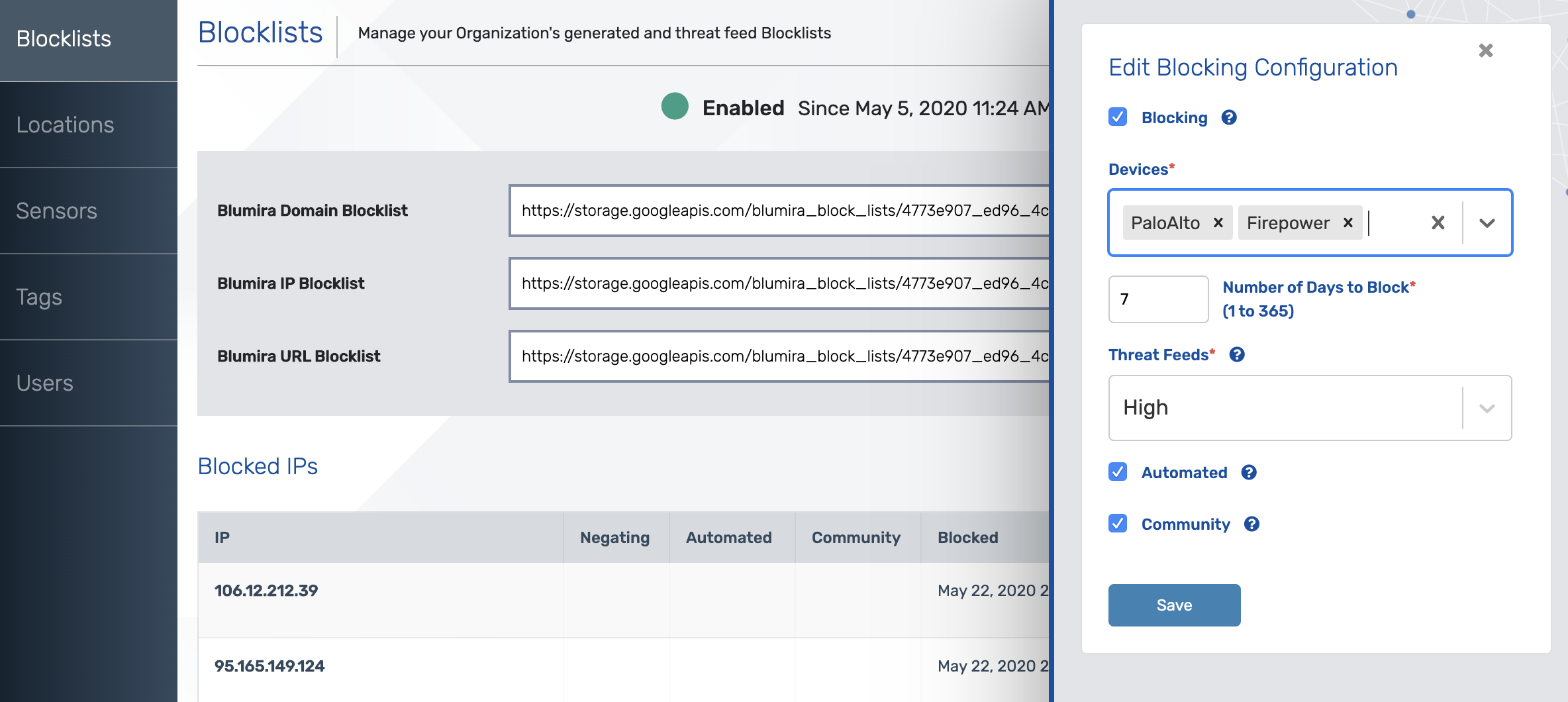Open the help tooltip next to Blocking
This screenshot has height=702, width=1568.
(1230, 117)
